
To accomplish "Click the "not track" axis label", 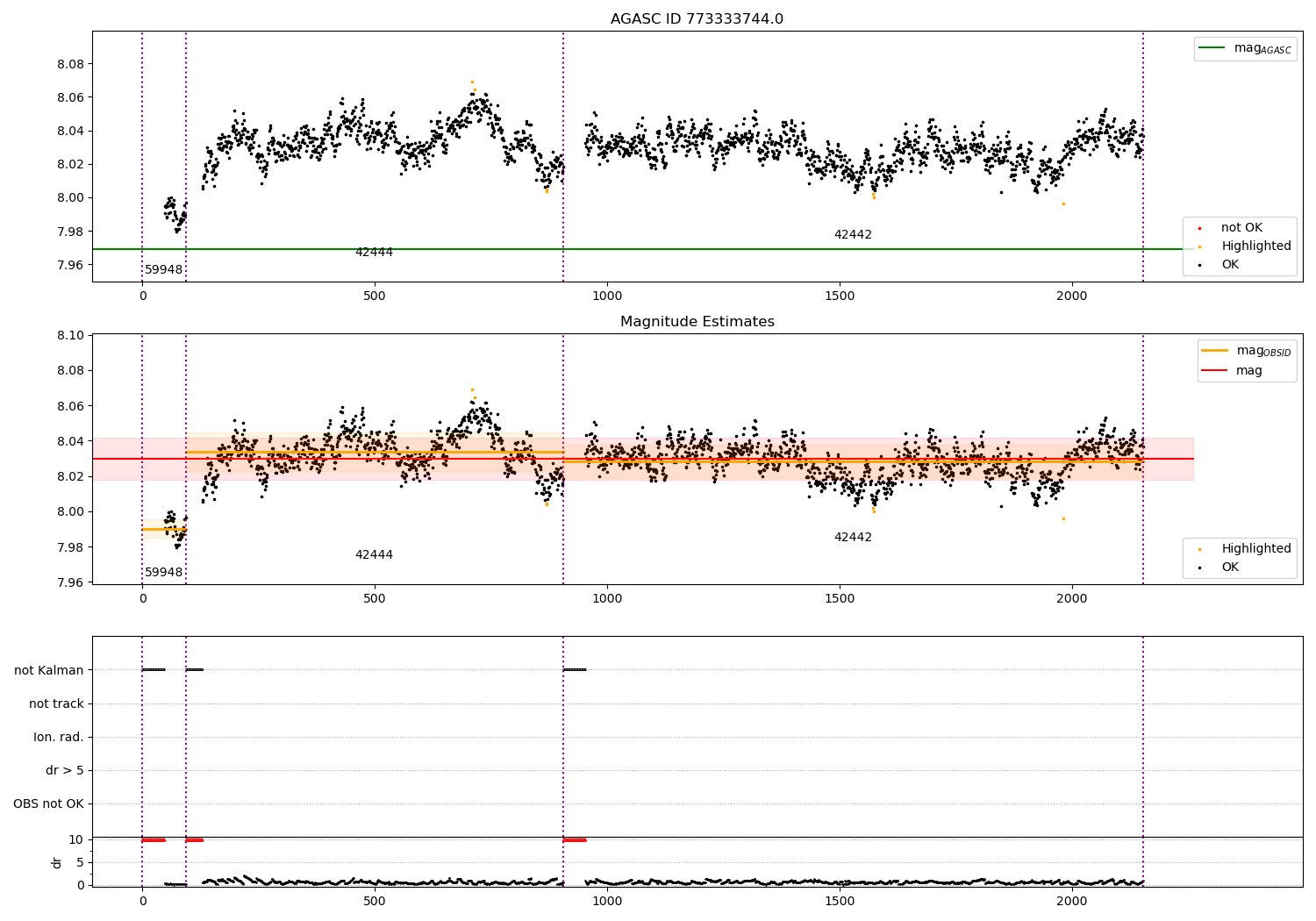I will 56,704.
